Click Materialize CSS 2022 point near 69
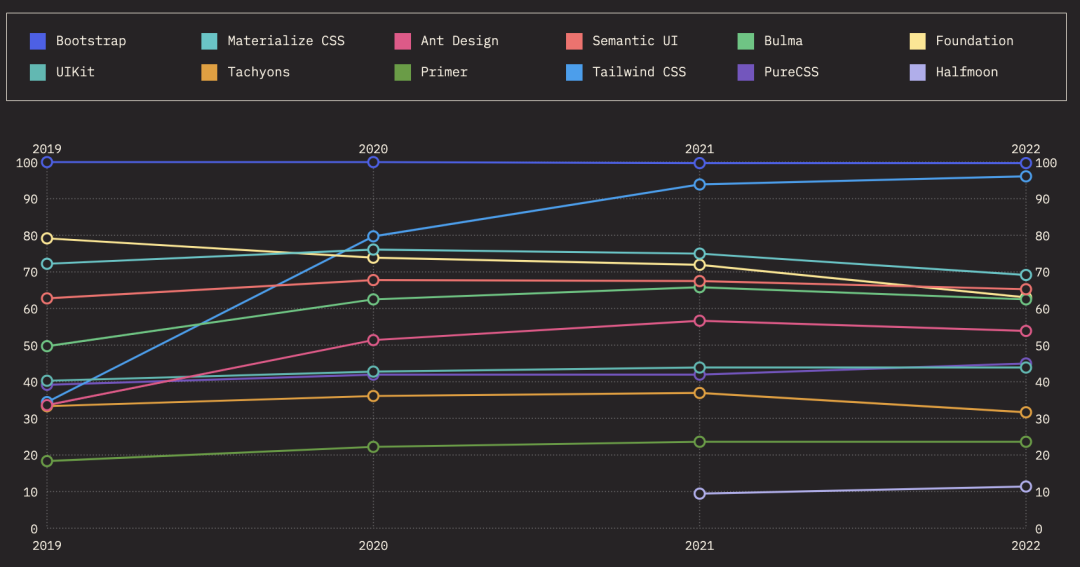The width and height of the screenshot is (1080, 567). (x=1026, y=275)
